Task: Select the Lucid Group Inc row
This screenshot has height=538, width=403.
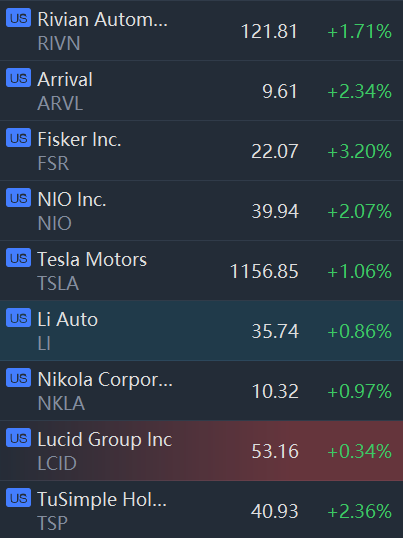Action: pos(201,451)
